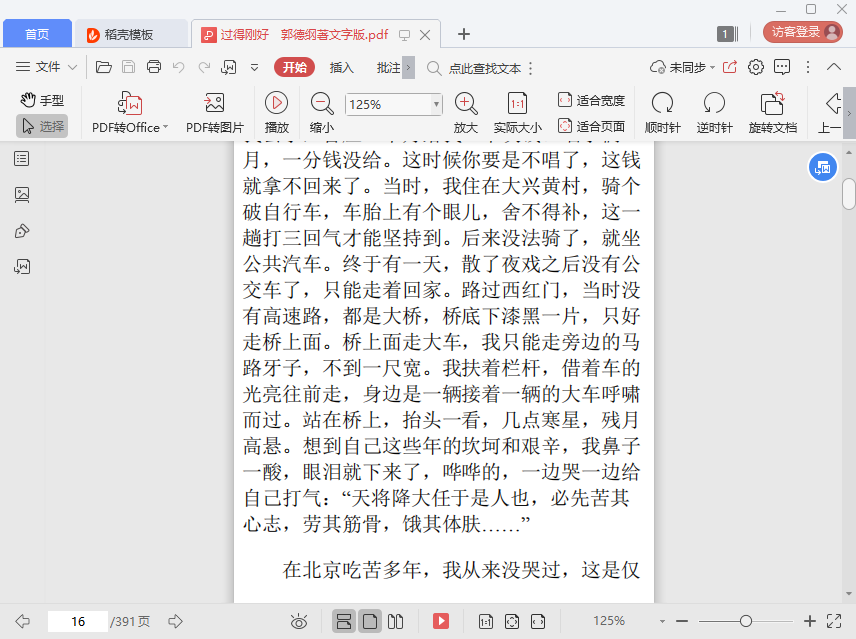This screenshot has width=856, height=639.
Task: Click the vertical scrollbar thumb
Action: tap(848, 194)
